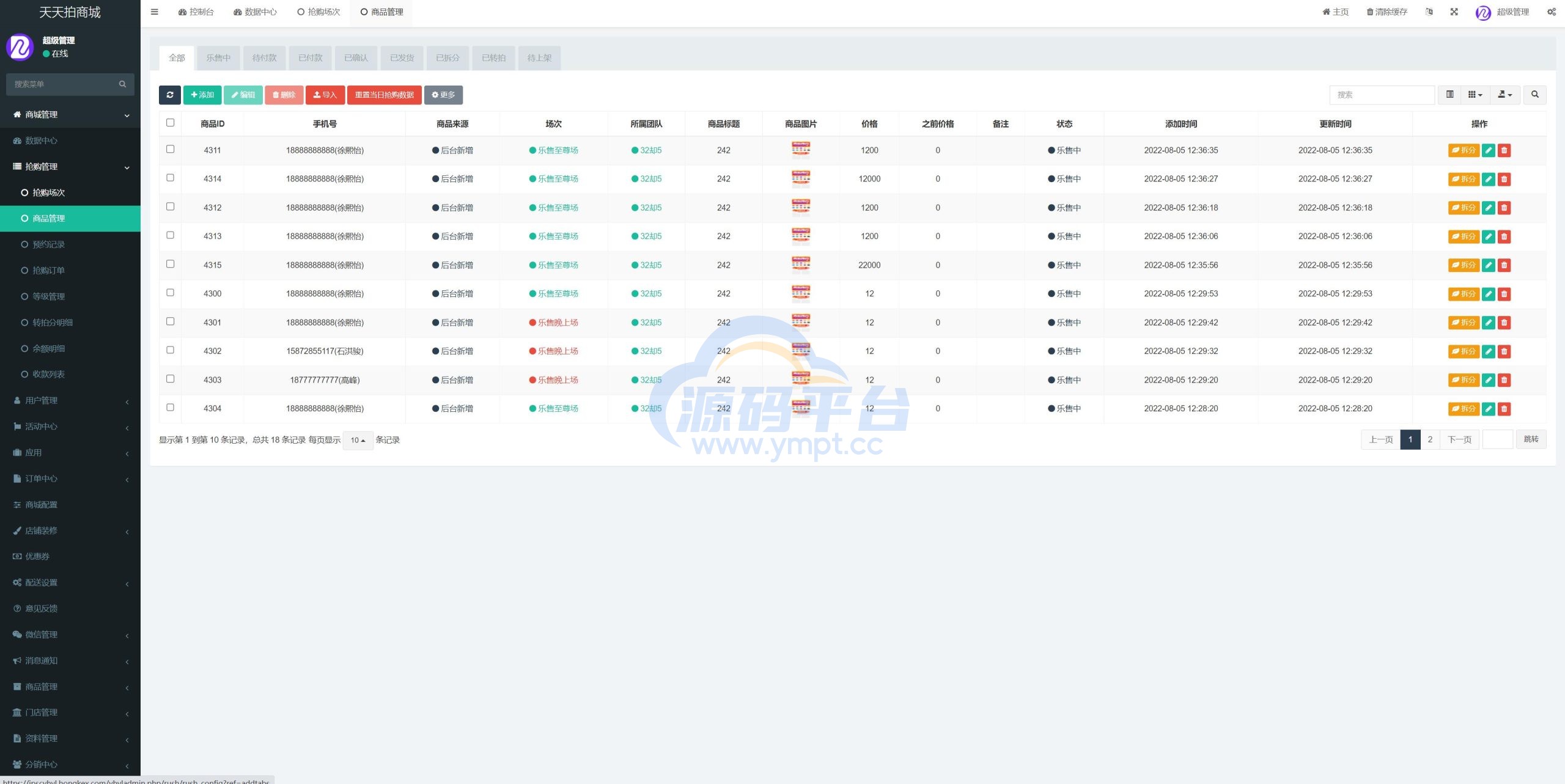Click red delete icon for product 4301

click(x=1504, y=323)
